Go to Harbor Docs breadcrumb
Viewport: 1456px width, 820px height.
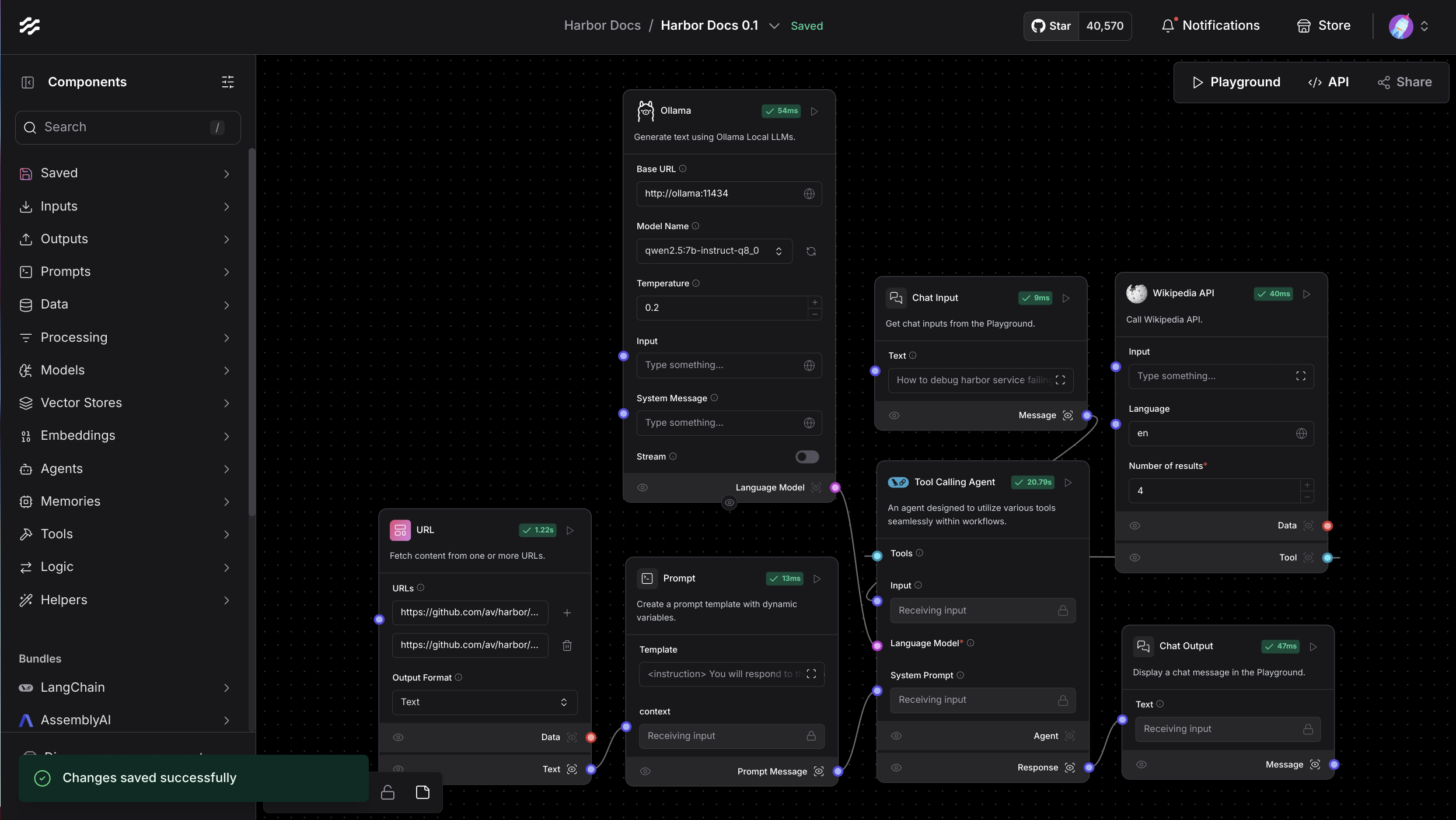click(602, 25)
